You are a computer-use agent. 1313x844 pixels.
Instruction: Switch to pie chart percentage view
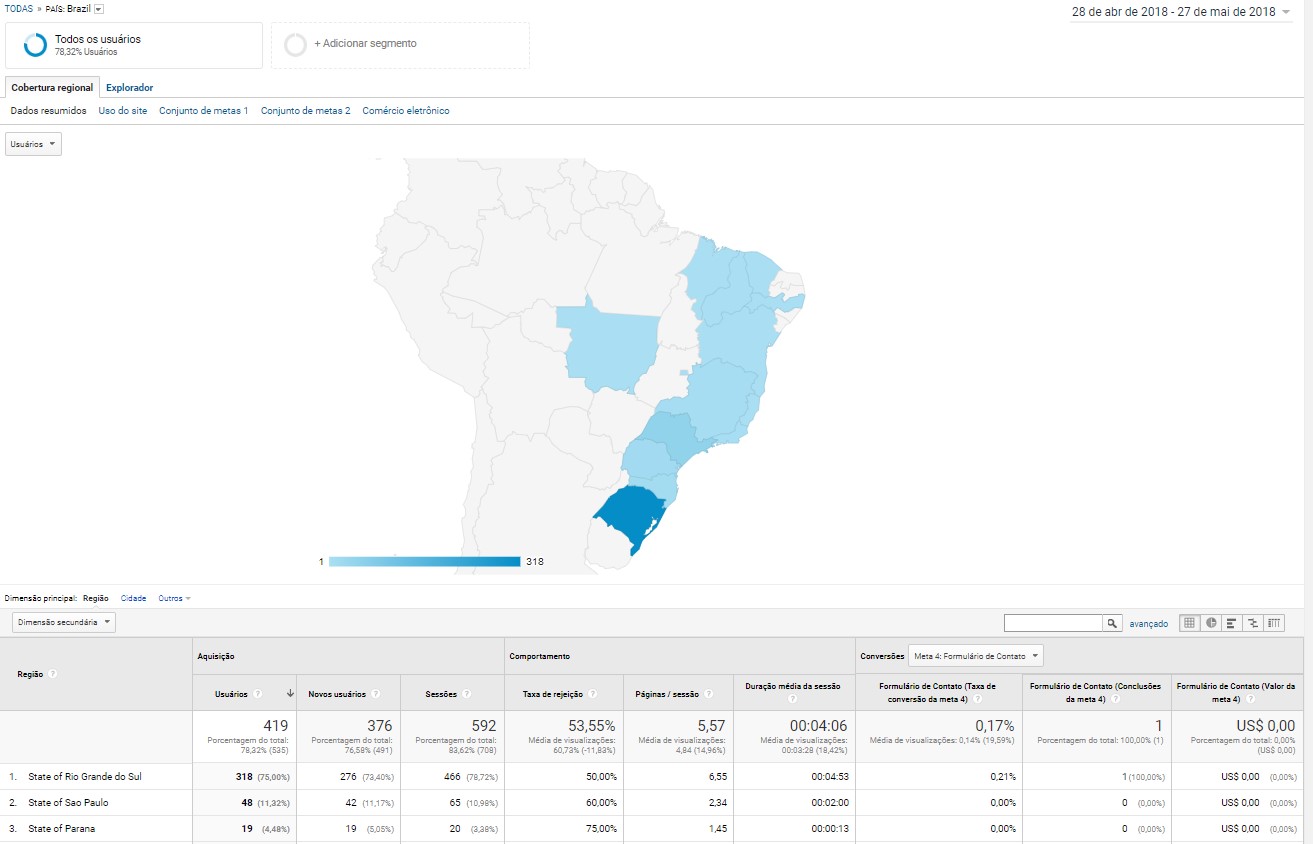pyautogui.click(x=1211, y=623)
